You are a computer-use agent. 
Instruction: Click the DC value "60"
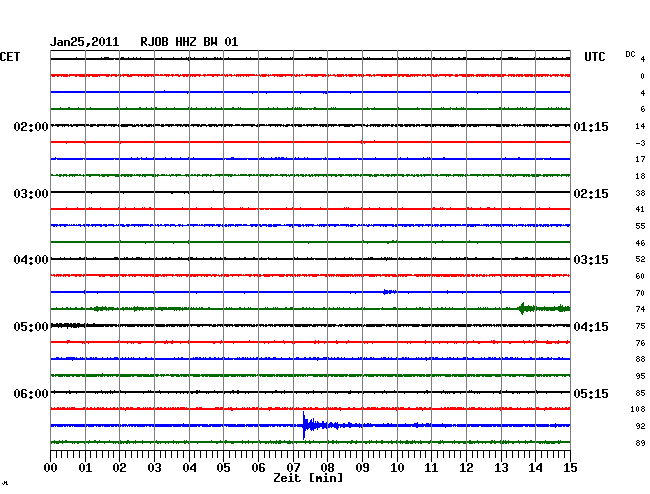pyautogui.click(x=640, y=276)
